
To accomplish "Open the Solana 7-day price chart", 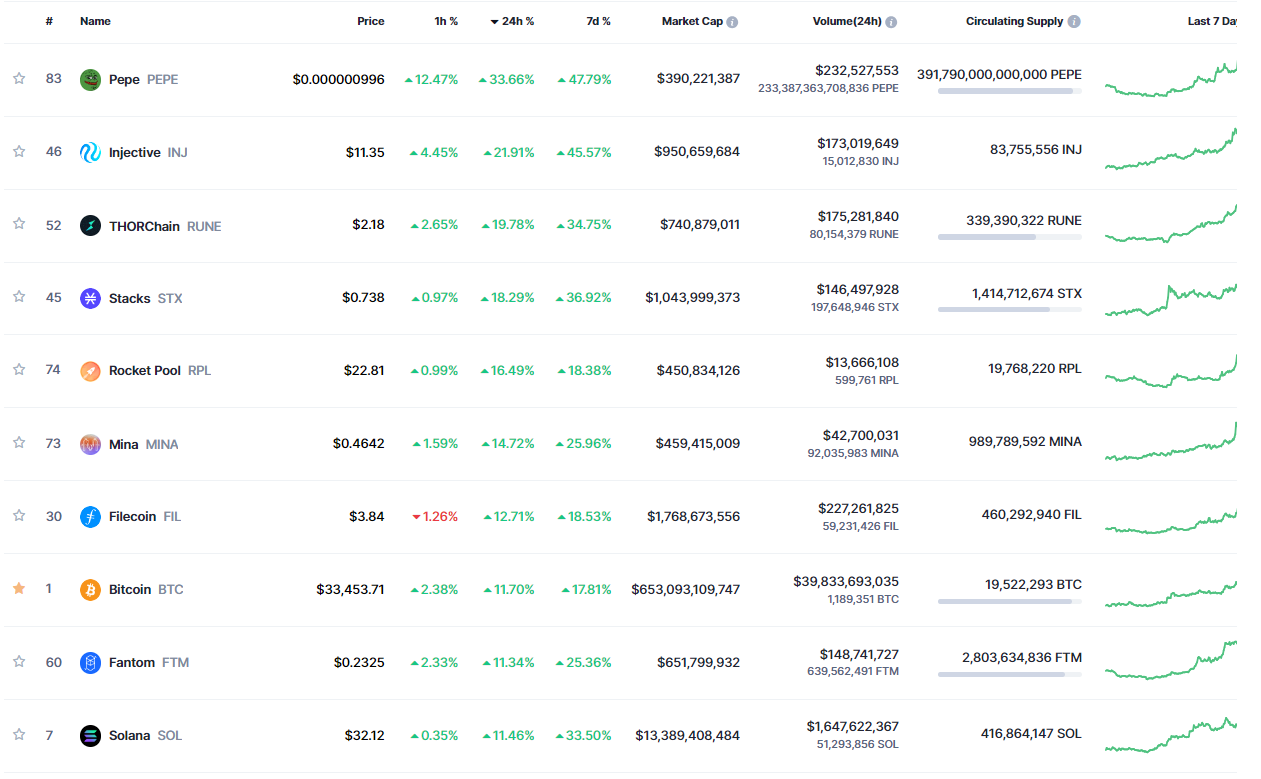I will 1171,735.
